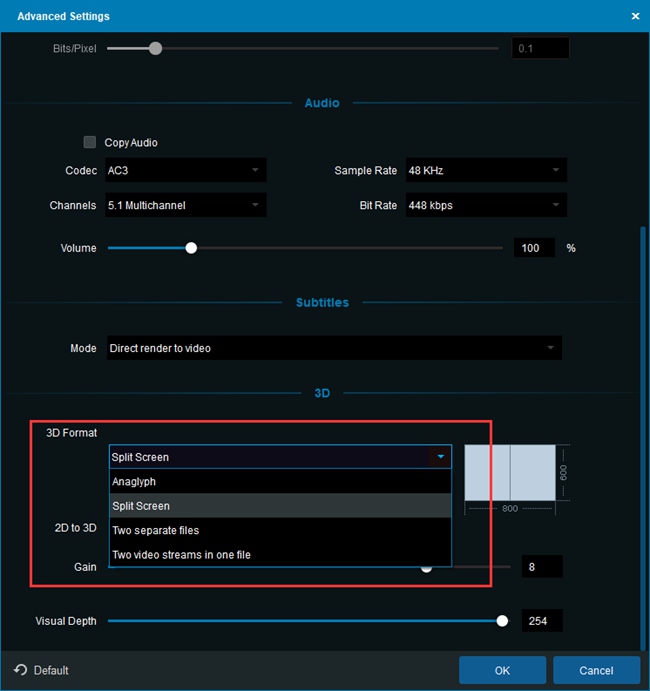Click the Visual Depth slider handle
The width and height of the screenshot is (650, 691).
point(502,620)
